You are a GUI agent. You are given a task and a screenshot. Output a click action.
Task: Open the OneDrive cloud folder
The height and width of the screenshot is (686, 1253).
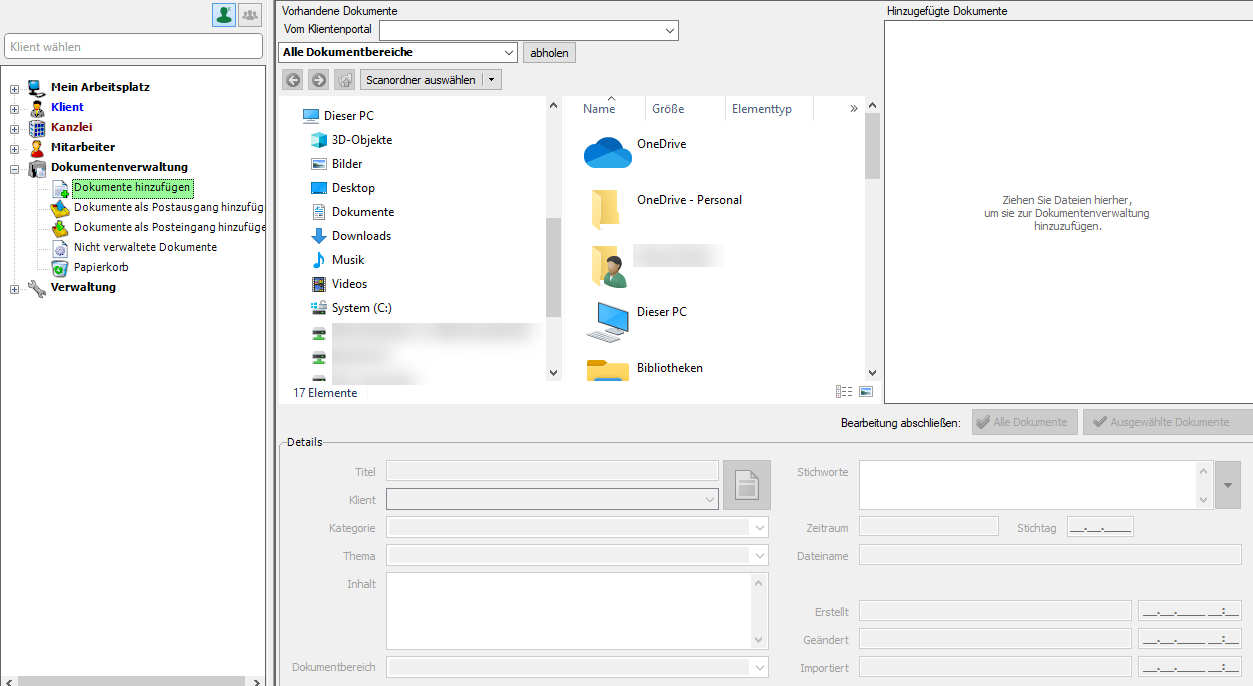(661, 144)
